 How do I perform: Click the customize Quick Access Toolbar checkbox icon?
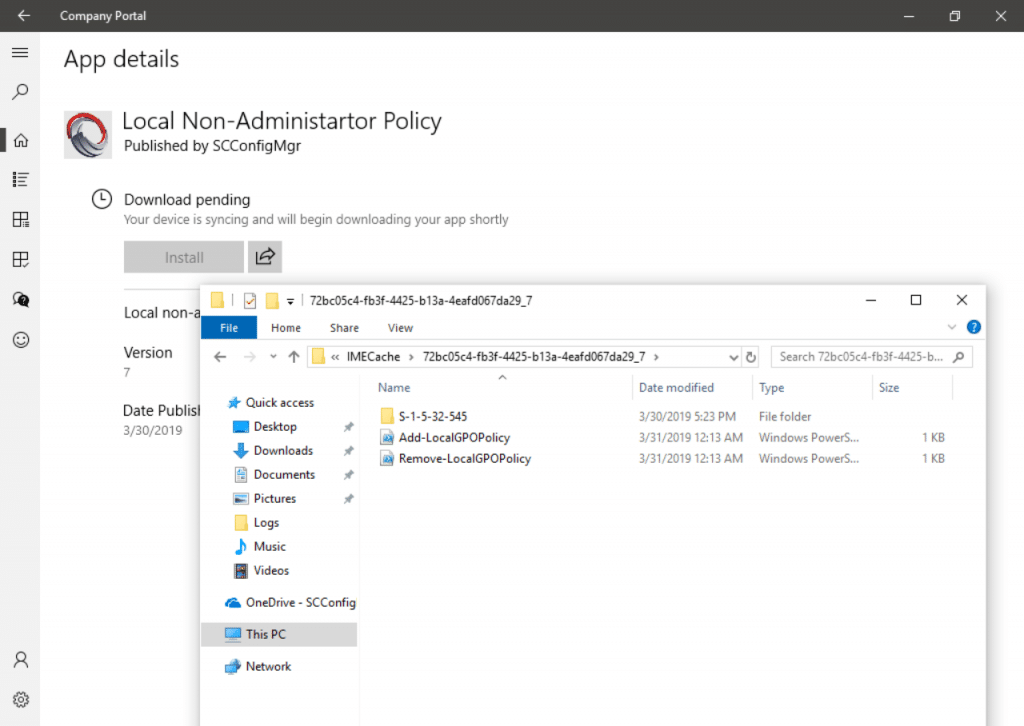point(248,299)
